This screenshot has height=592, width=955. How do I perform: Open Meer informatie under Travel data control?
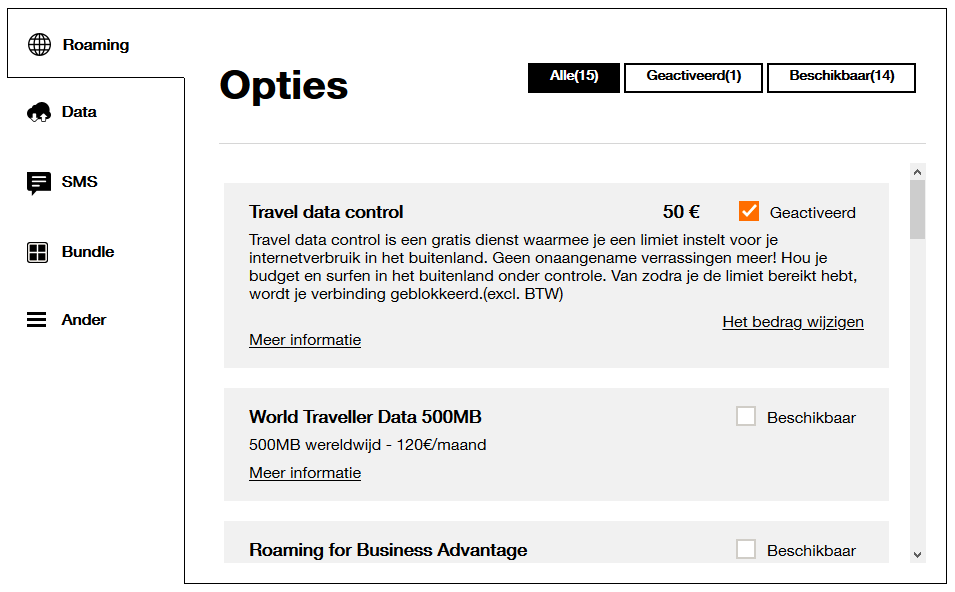pyautogui.click(x=305, y=340)
